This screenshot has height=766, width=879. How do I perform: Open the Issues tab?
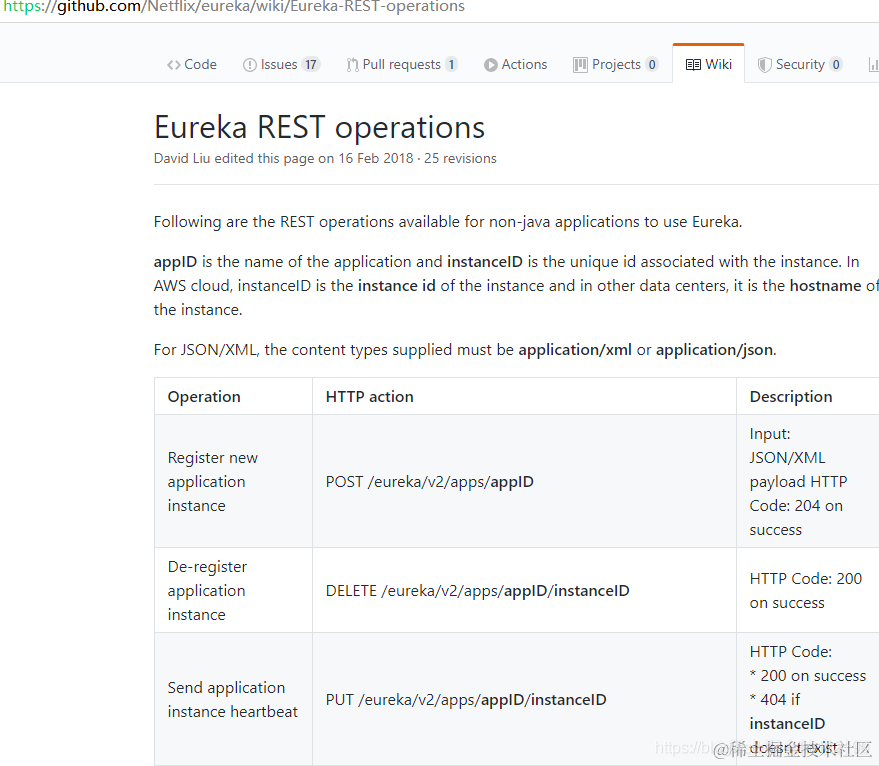281,64
